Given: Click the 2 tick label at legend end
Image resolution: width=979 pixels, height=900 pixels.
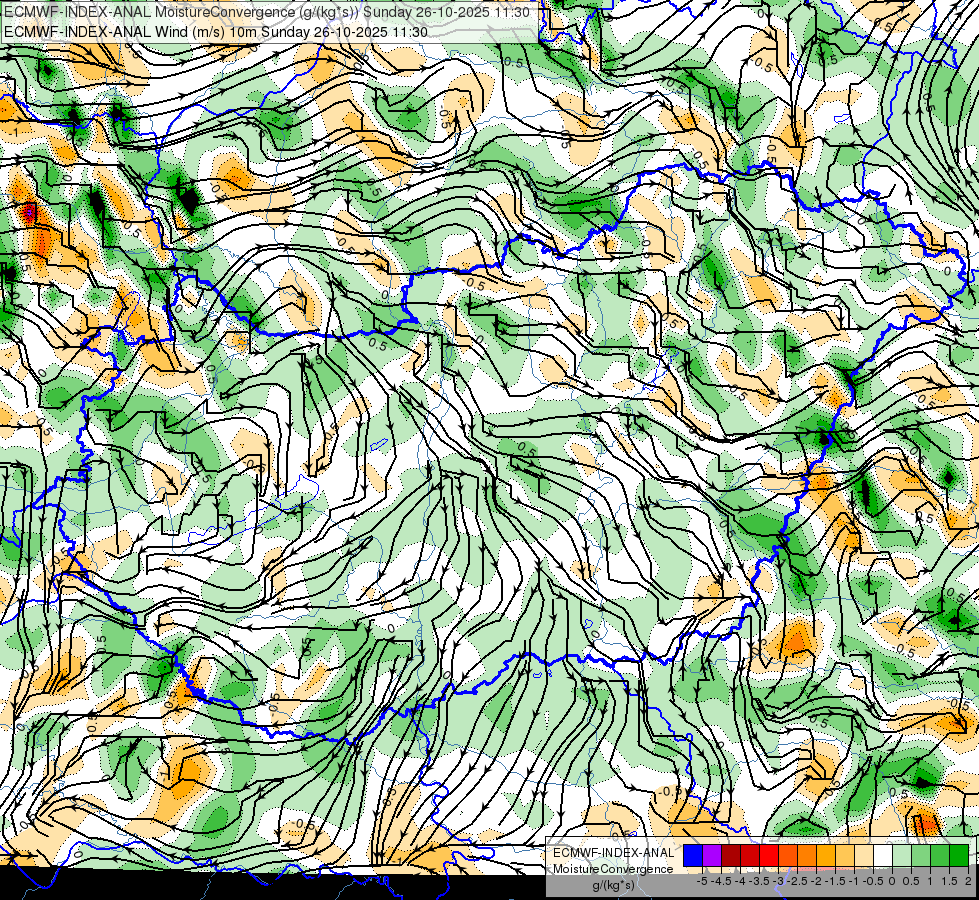Looking at the screenshot, I should (968, 881).
